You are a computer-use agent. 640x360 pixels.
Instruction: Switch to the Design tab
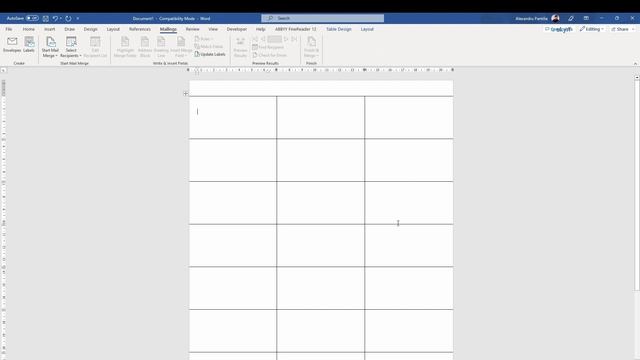[91, 29]
